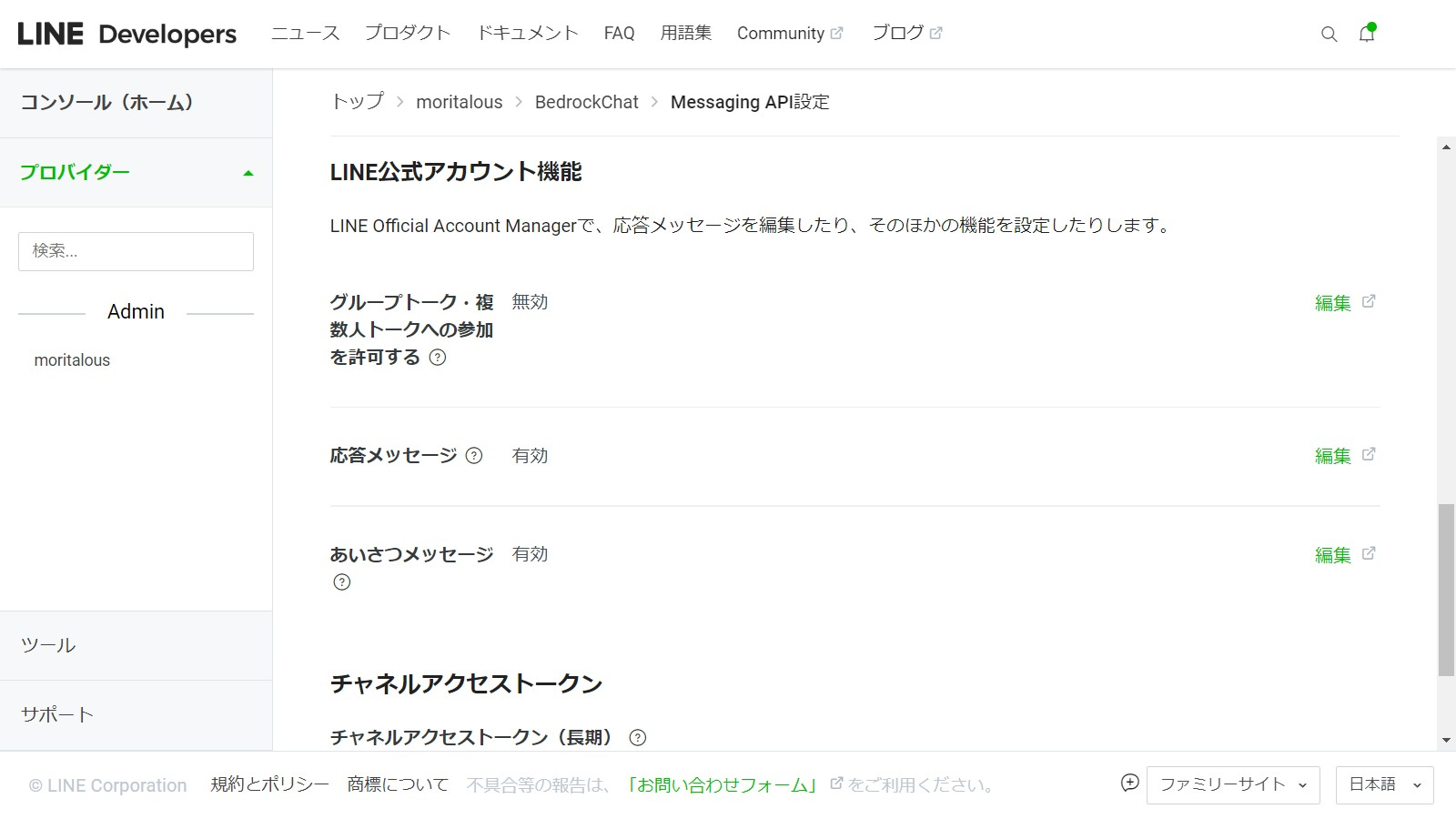Image resolution: width=1456 pixels, height=819 pixels.
Task: Open the 日本語 language dropdown
Action: click(x=1384, y=785)
